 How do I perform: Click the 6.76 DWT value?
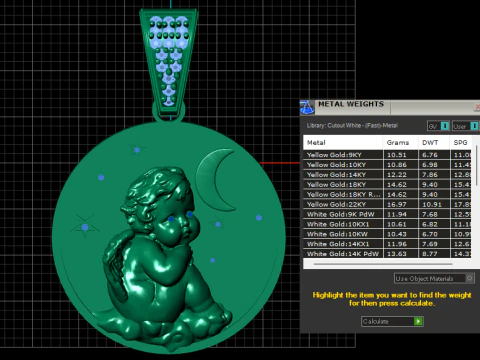430,155
